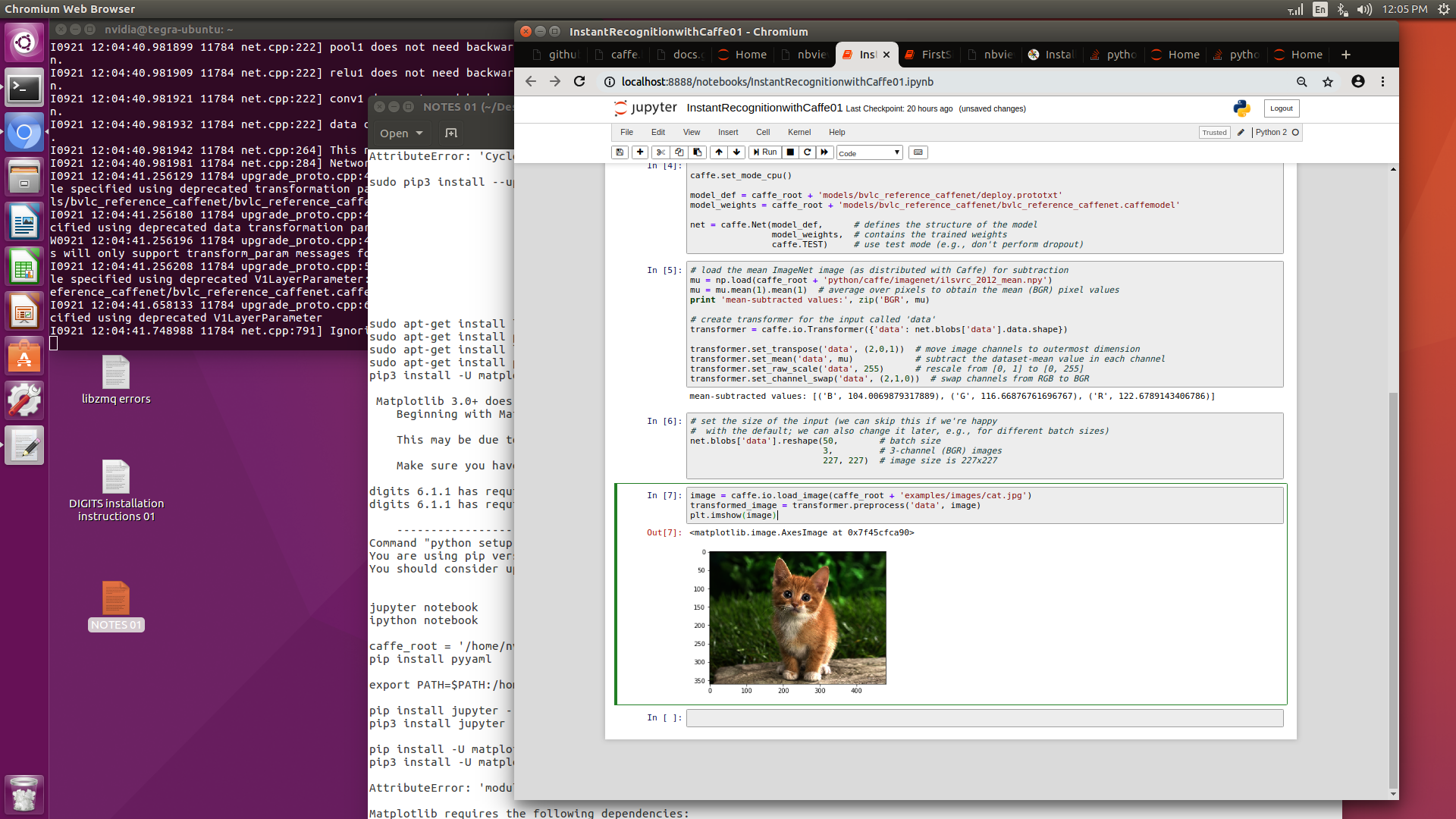This screenshot has height=819, width=1456.
Task: Select the Code cell type dropdown
Action: point(868,152)
